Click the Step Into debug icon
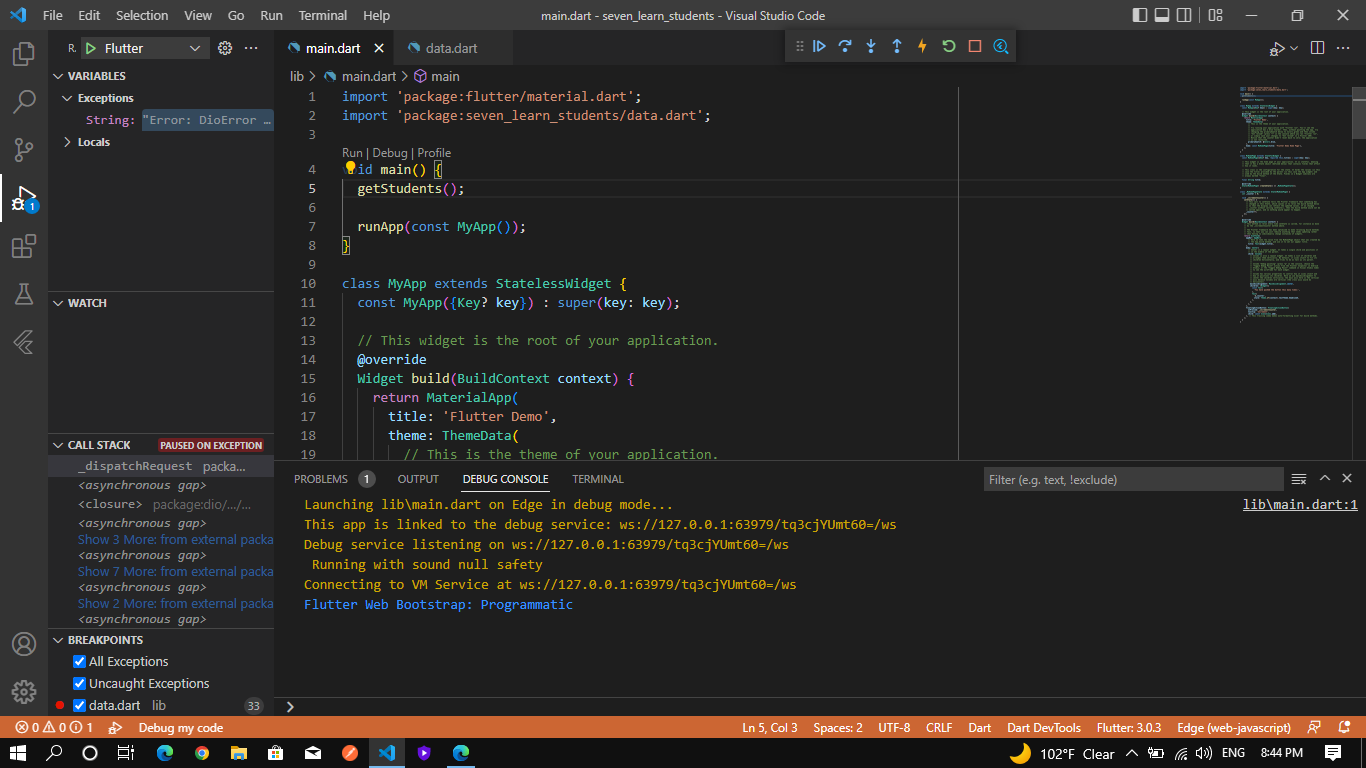 (871, 47)
